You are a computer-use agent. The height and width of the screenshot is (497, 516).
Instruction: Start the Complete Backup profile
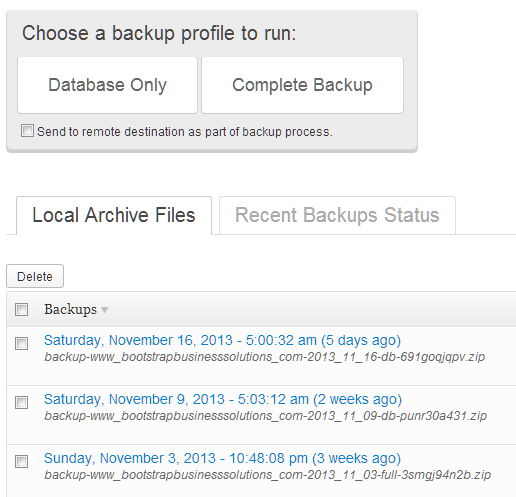click(x=302, y=85)
